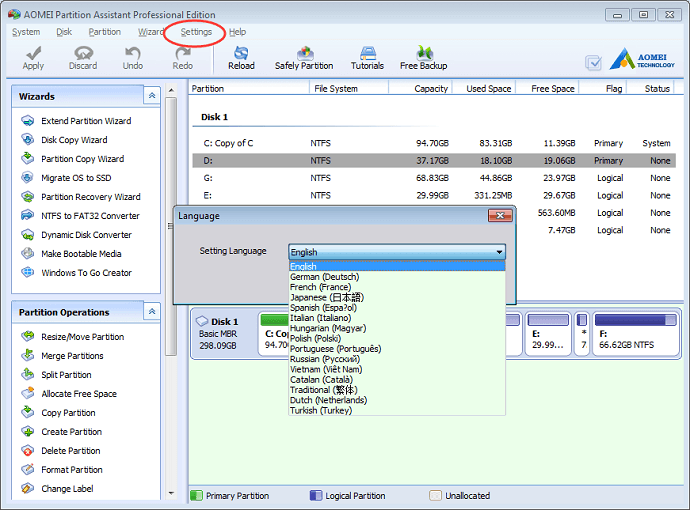The image size is (690, 510).
Task: Select Make Bootable Media
Action: point(81,253)
